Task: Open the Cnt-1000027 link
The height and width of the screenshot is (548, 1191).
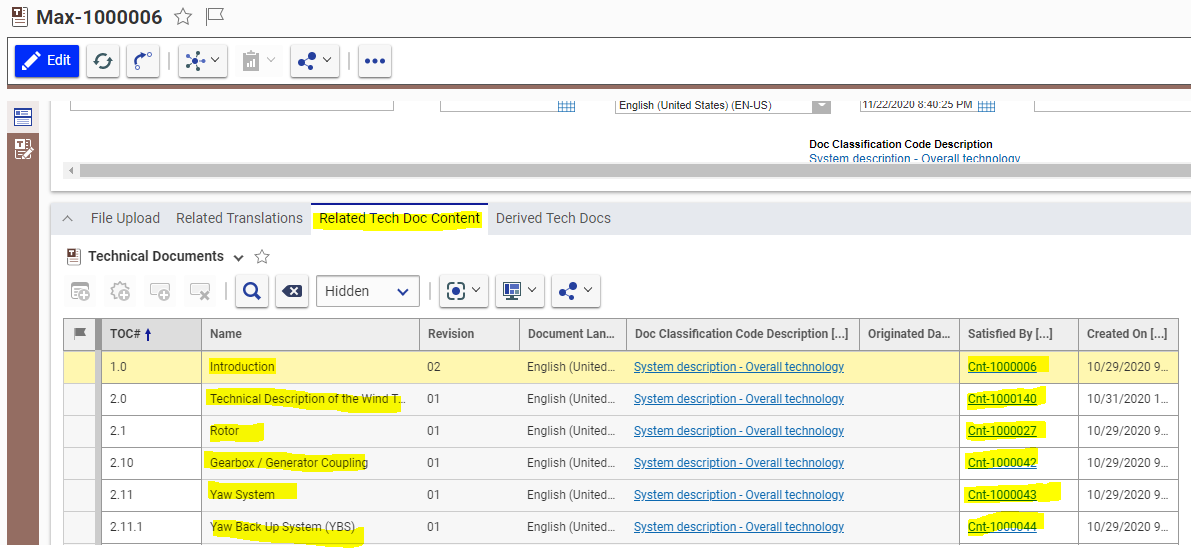Action: point(1002,431)
